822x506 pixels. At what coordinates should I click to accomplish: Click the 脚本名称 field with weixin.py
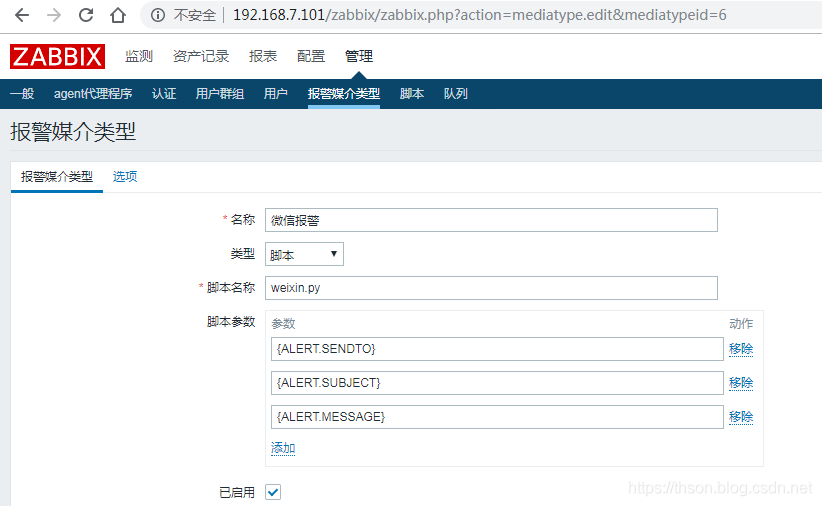pos(491,288)
